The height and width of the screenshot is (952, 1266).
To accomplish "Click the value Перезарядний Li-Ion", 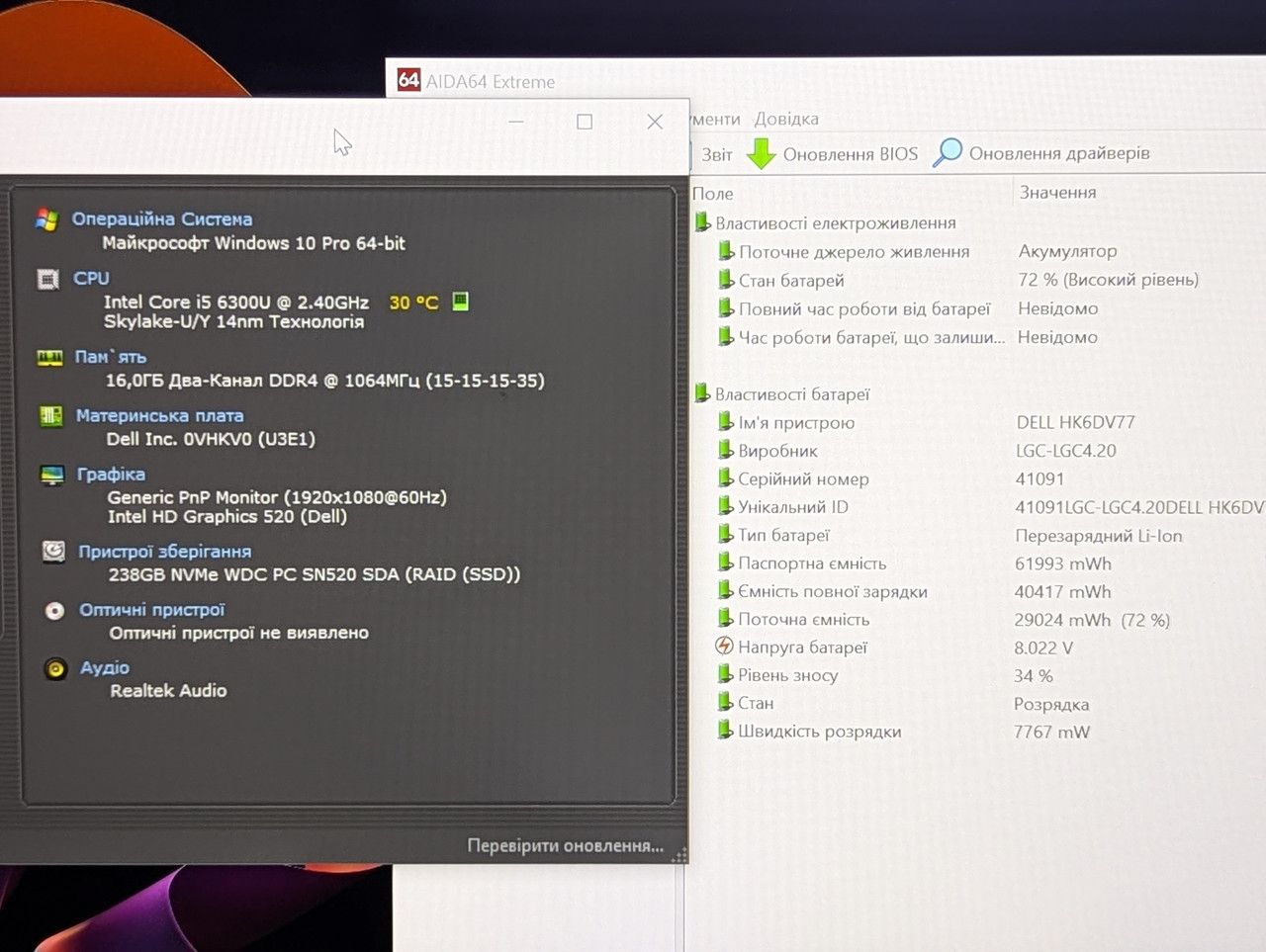I will point(1099,535).
